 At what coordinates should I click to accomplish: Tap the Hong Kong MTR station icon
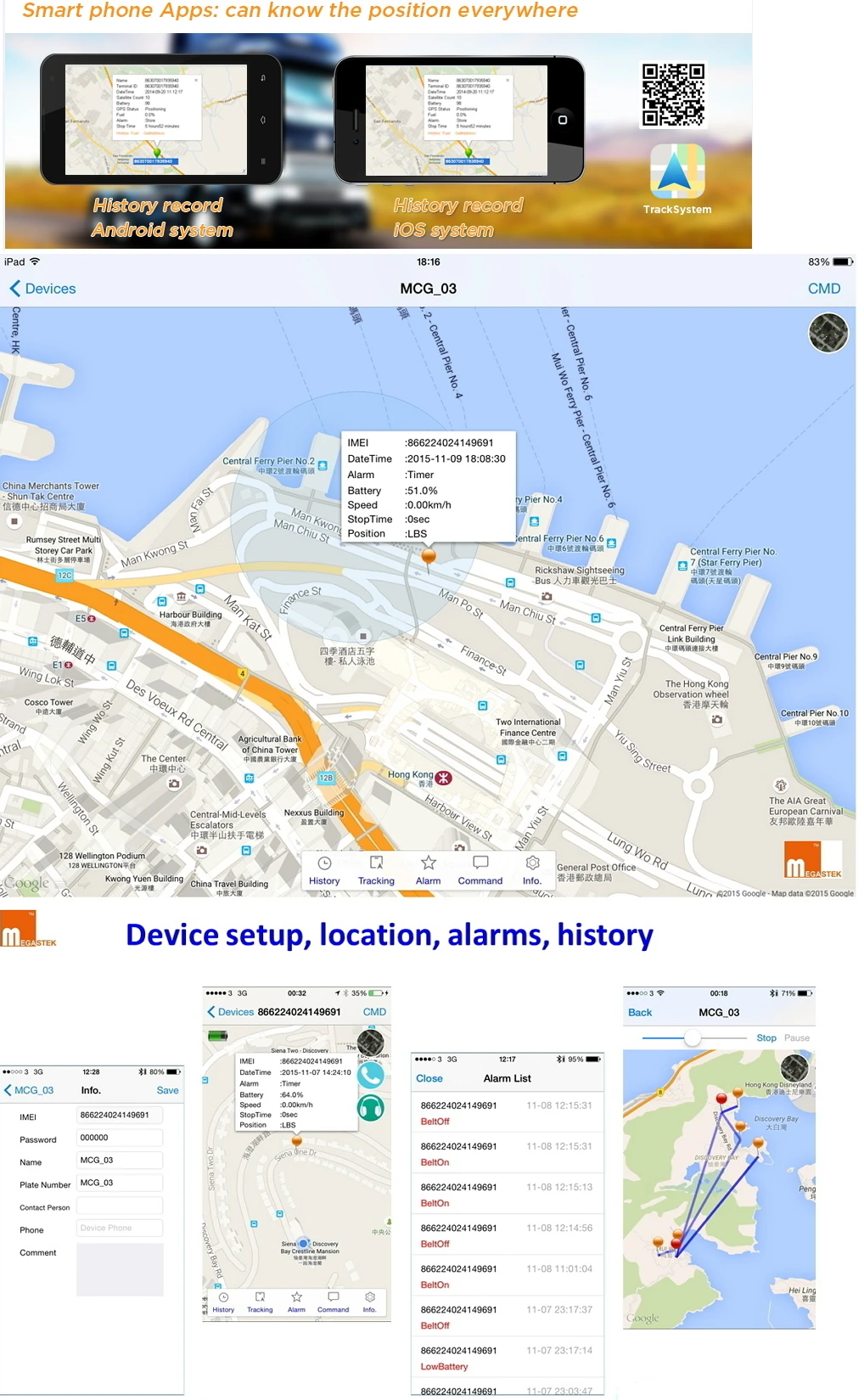tap(444, 777)
